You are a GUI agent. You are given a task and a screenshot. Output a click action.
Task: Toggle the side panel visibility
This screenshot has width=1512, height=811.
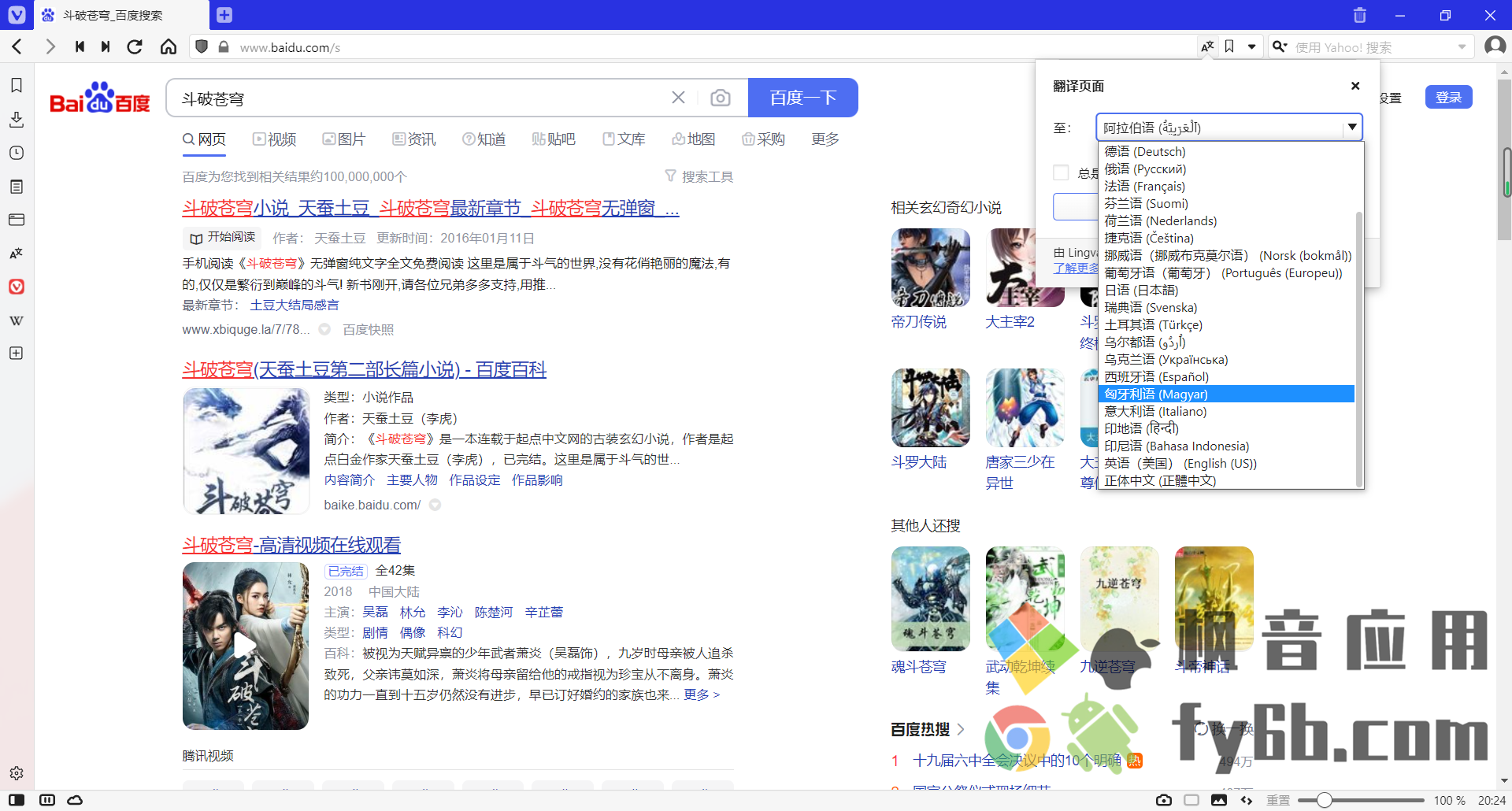tap(17, 800)
